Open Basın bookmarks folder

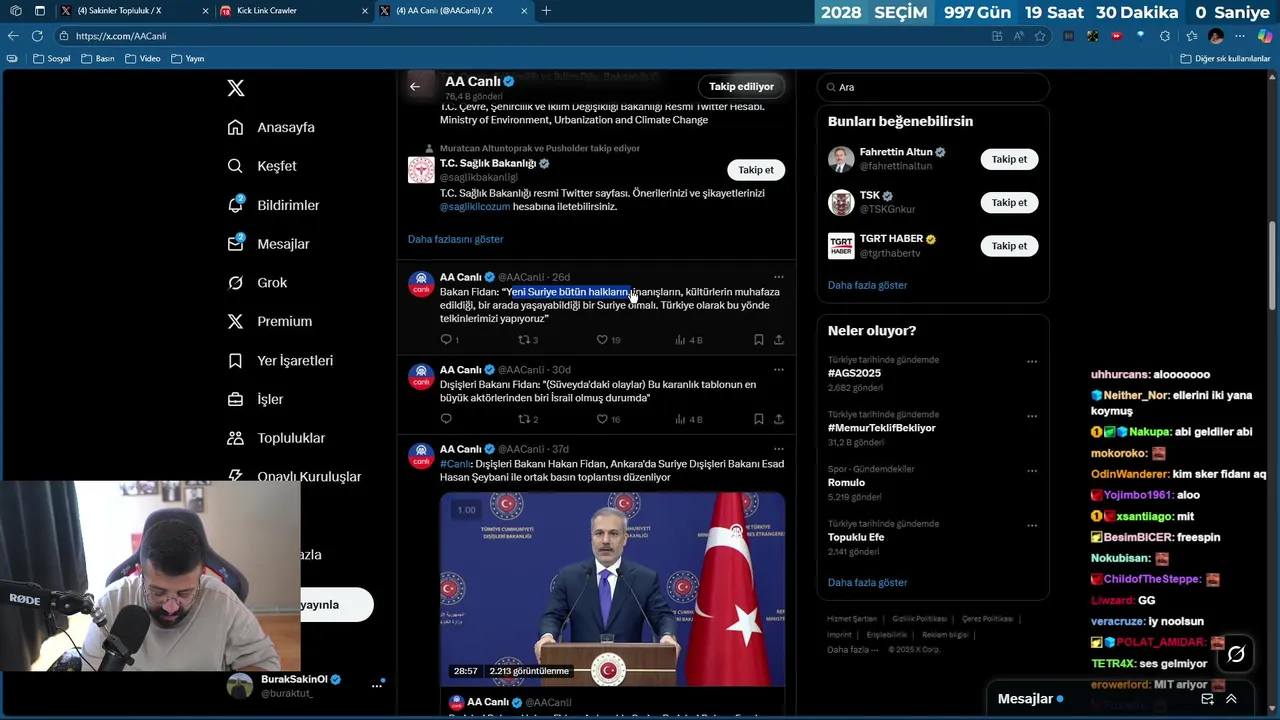[x=98, y=59]
